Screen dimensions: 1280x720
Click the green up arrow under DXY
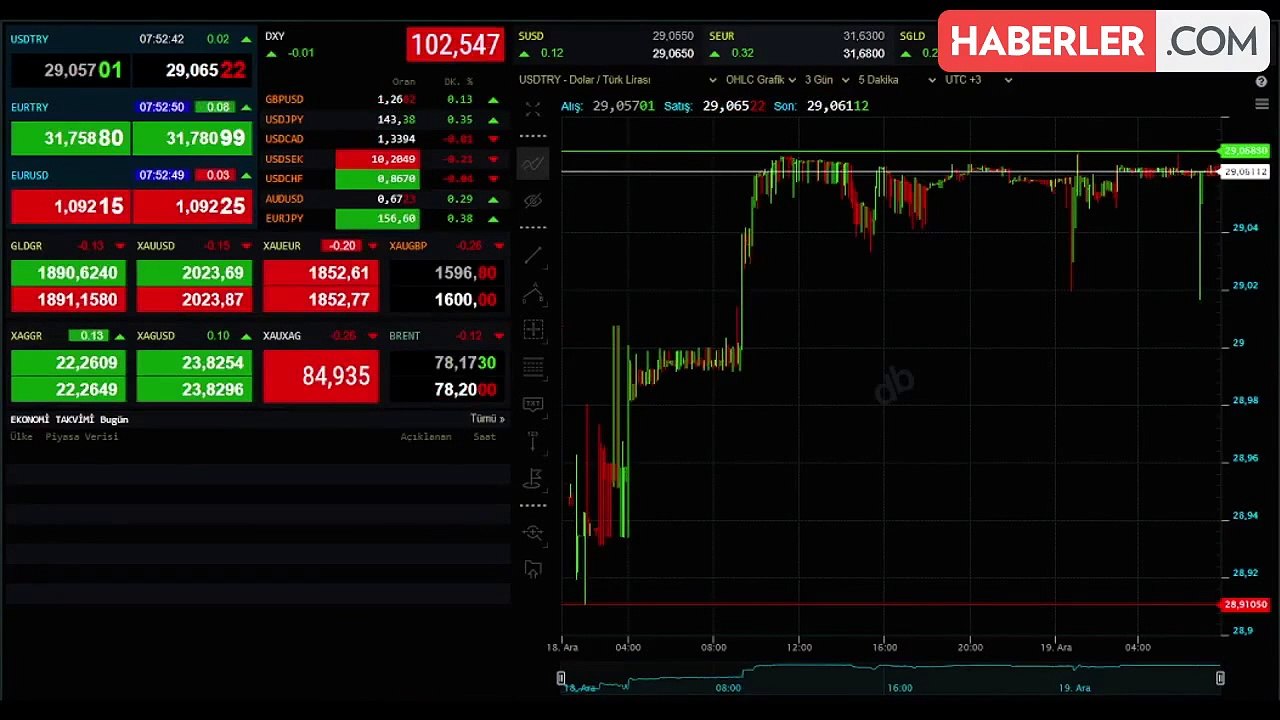[271, 53]
